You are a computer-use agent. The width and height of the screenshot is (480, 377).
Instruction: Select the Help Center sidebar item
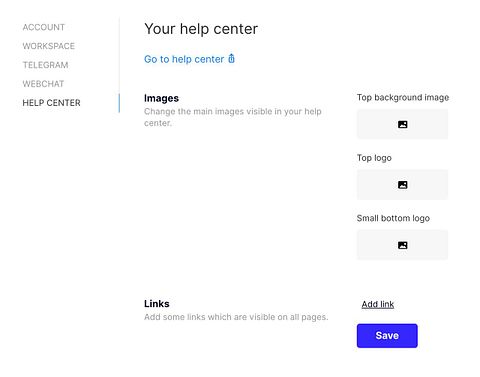coord(51,103)
